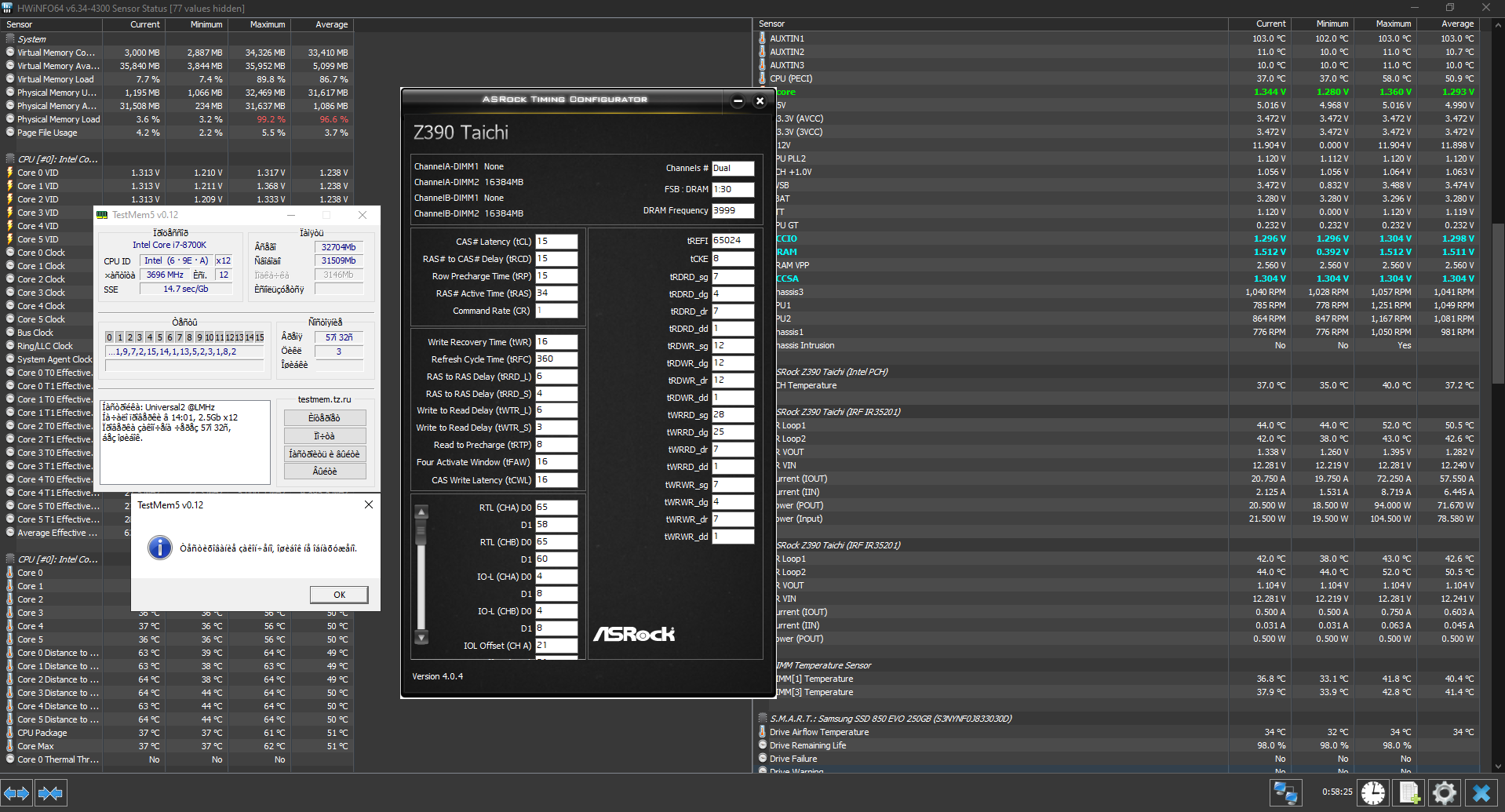1505x812 pixels.
Task: Open HWiNFO sensor settings gear
Action: 1444,793
